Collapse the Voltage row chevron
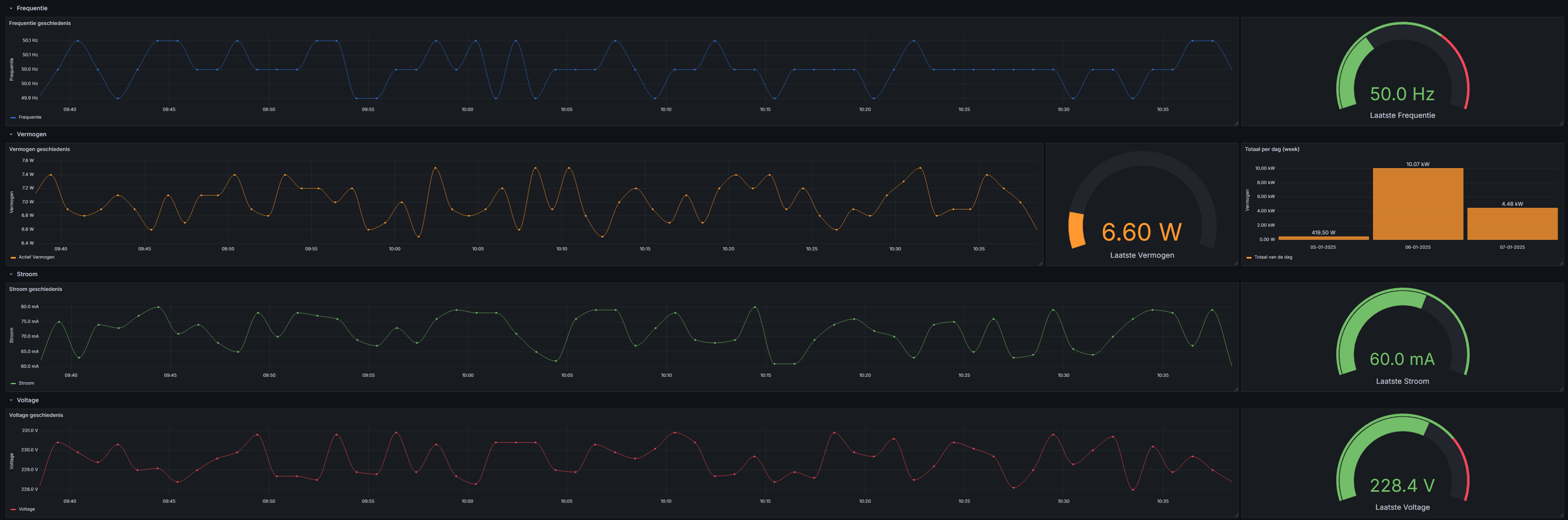The height and width of the screenshot is (520, 1568). point(11,401)
